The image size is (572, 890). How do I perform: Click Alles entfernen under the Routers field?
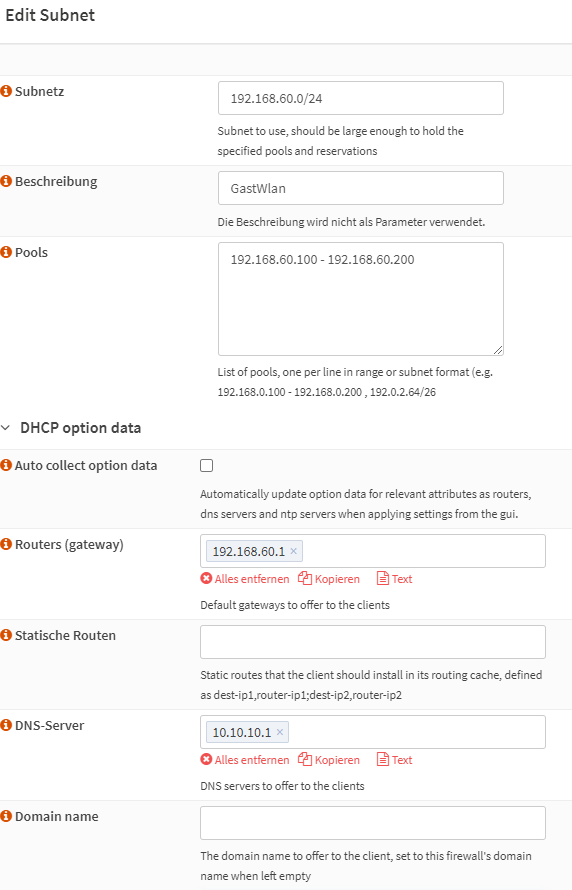coord(245,579)
